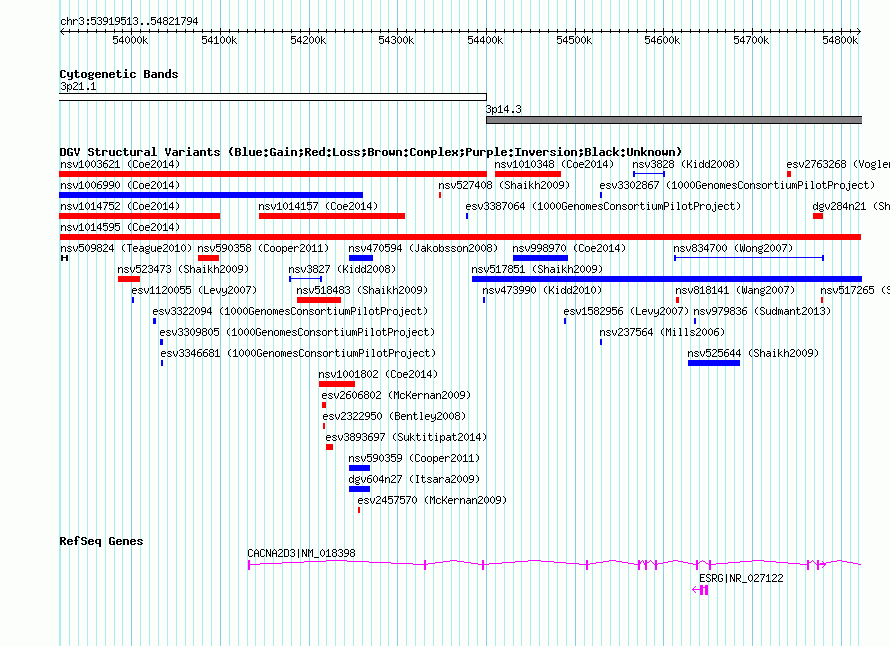Select esv3346681 1000Genomes label
The width and height of the screenshot is (890, 646).
point(298,354)
